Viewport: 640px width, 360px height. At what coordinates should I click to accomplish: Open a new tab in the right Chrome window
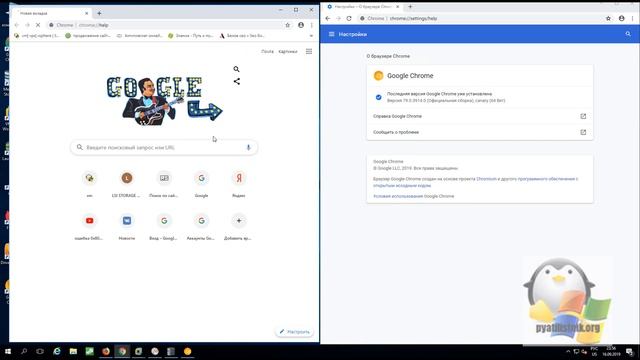[410, 7]
